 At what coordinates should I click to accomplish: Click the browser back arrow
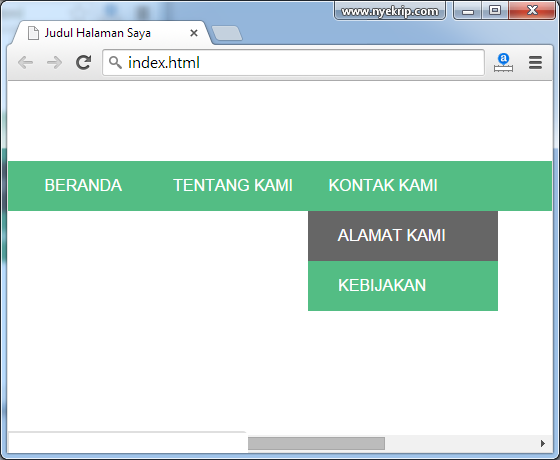click(25, 62)
